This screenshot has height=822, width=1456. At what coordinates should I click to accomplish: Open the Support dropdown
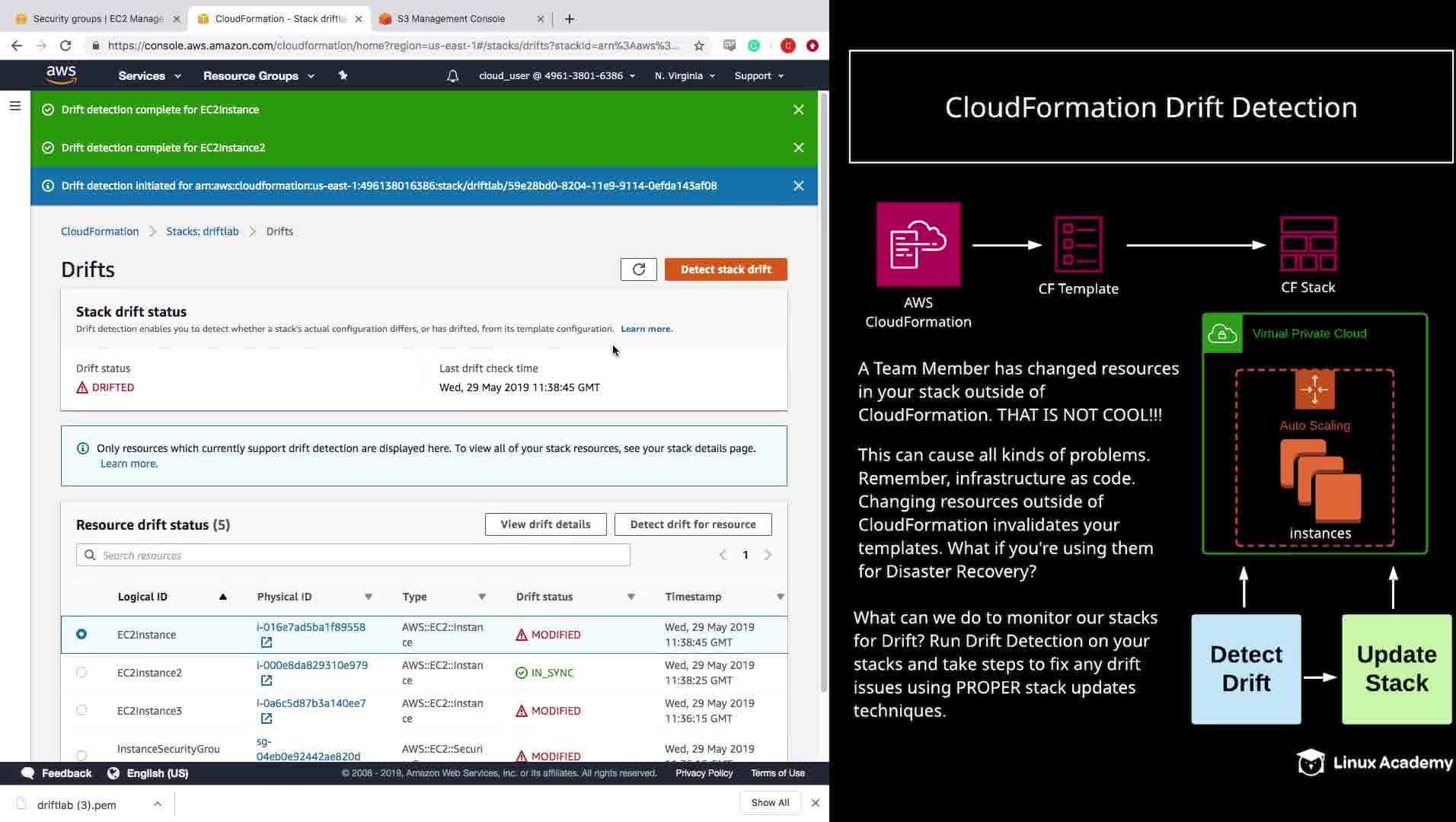pos(758,76)
